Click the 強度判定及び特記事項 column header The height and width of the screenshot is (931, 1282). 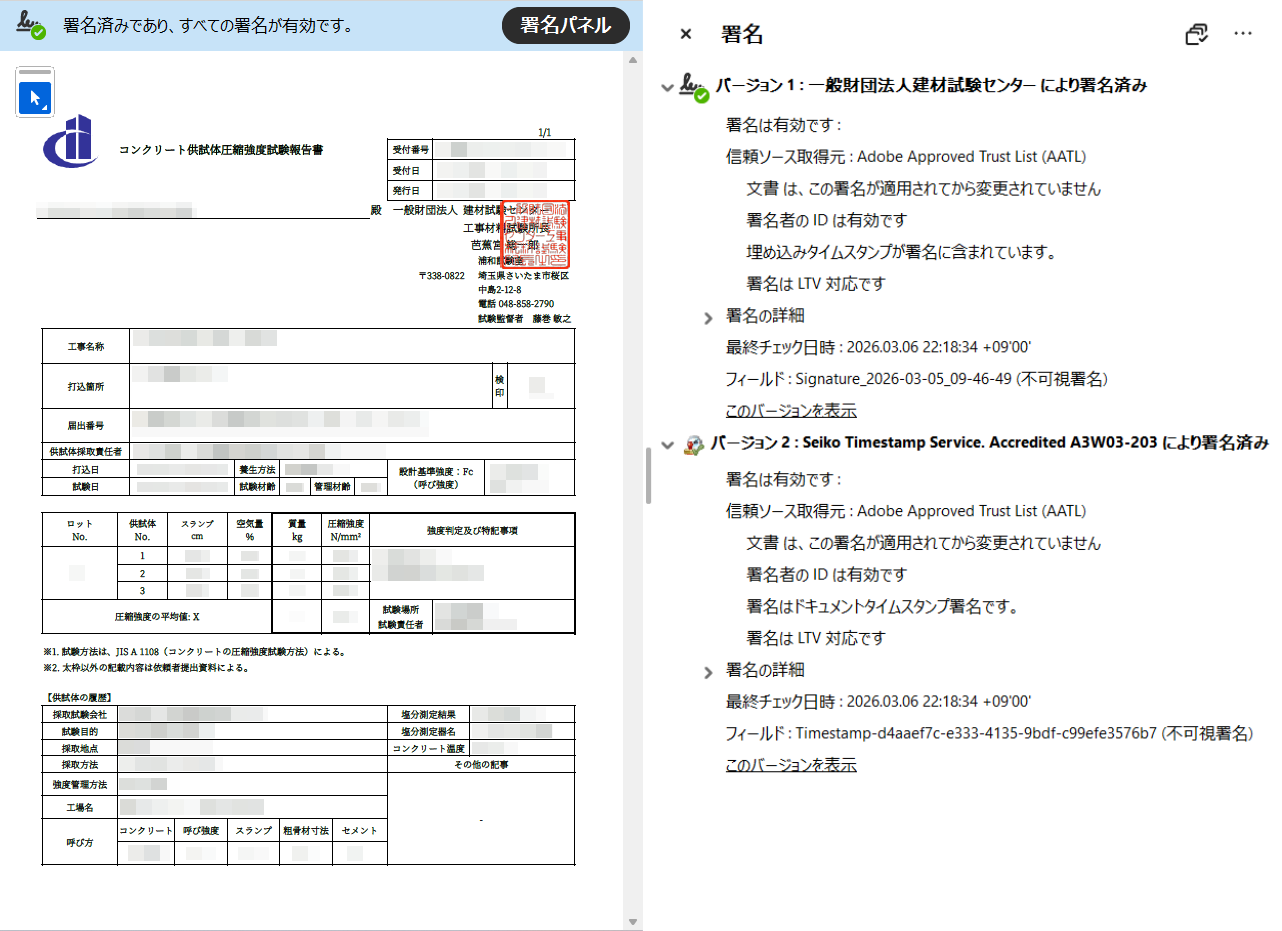[x=472, y=530]
